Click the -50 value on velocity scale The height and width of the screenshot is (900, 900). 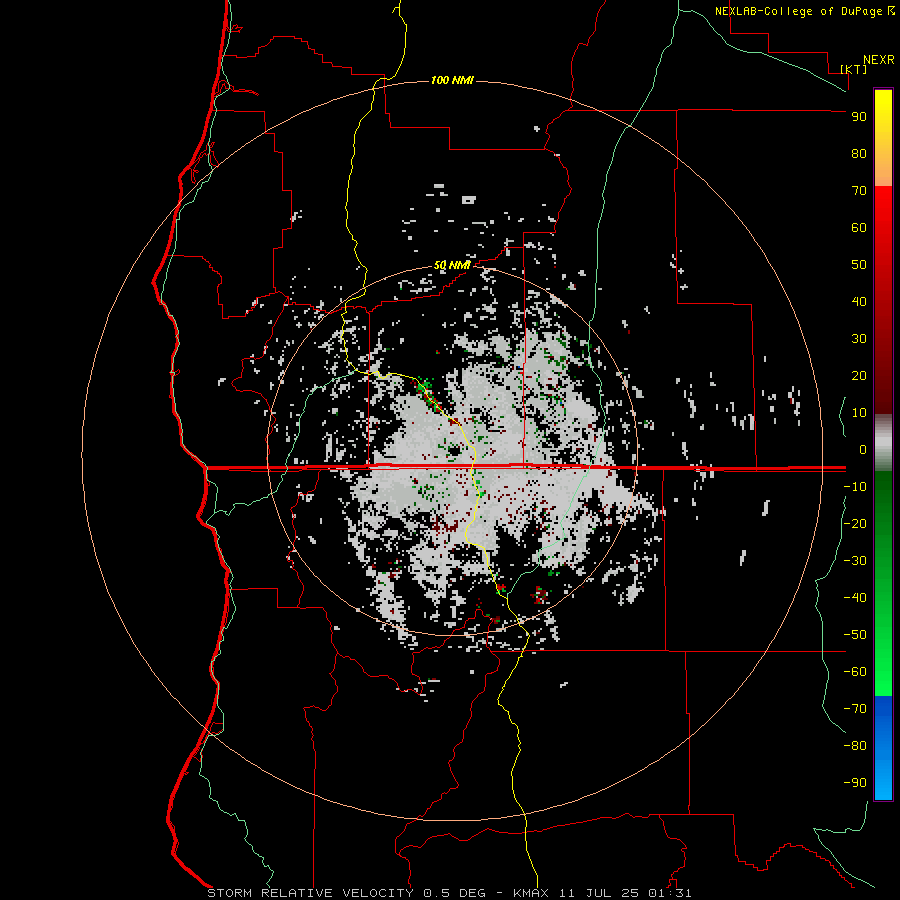855,635
